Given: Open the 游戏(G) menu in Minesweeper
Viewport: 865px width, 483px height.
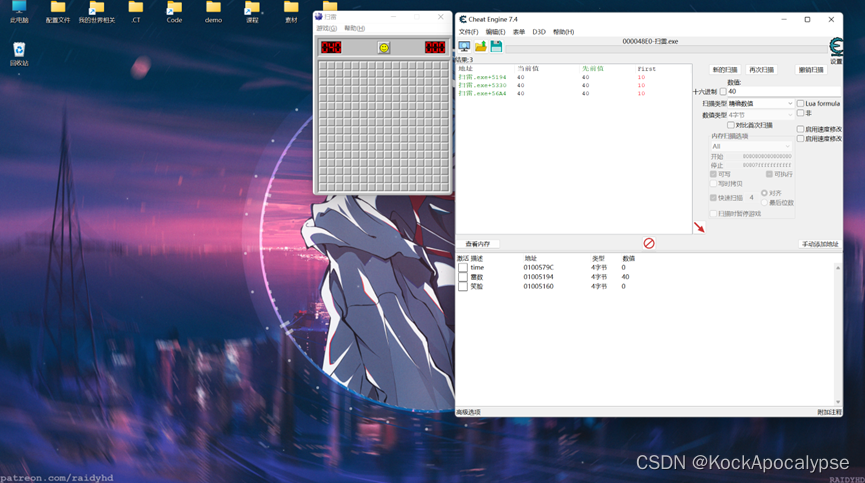Looking at the screenshot, I should coord(327,28).
